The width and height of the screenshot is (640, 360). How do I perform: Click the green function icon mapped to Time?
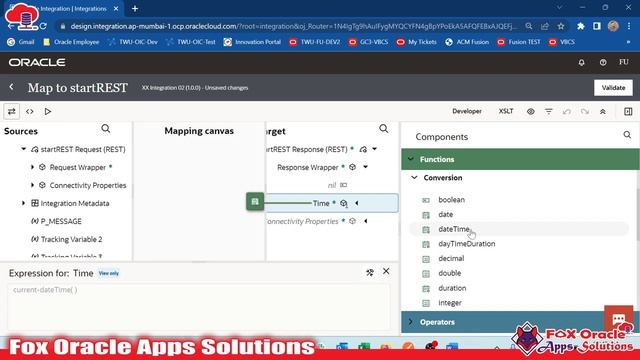255,202
